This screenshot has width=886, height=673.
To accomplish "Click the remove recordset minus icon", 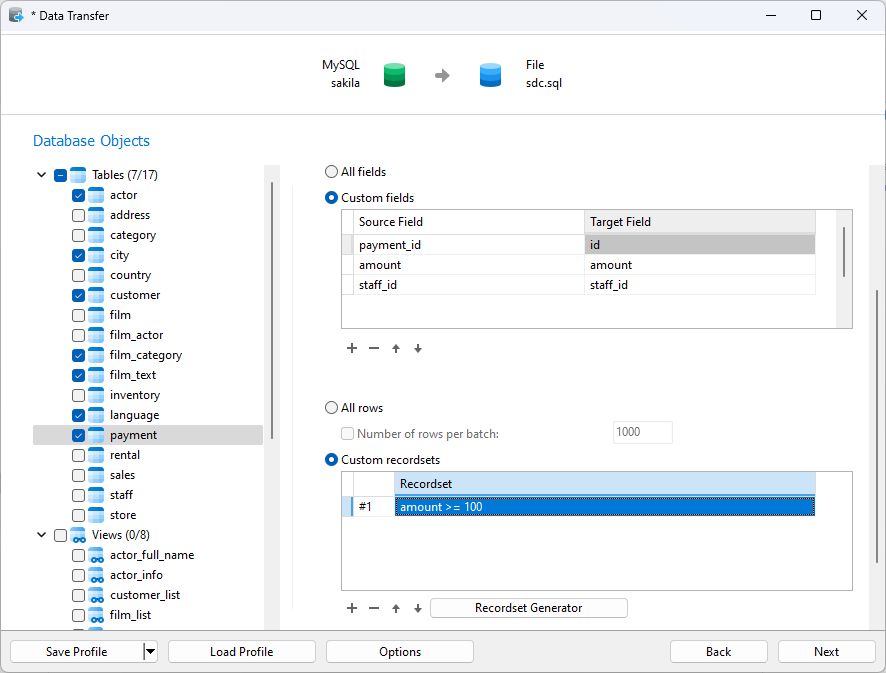I will click(x=374, y=608).
